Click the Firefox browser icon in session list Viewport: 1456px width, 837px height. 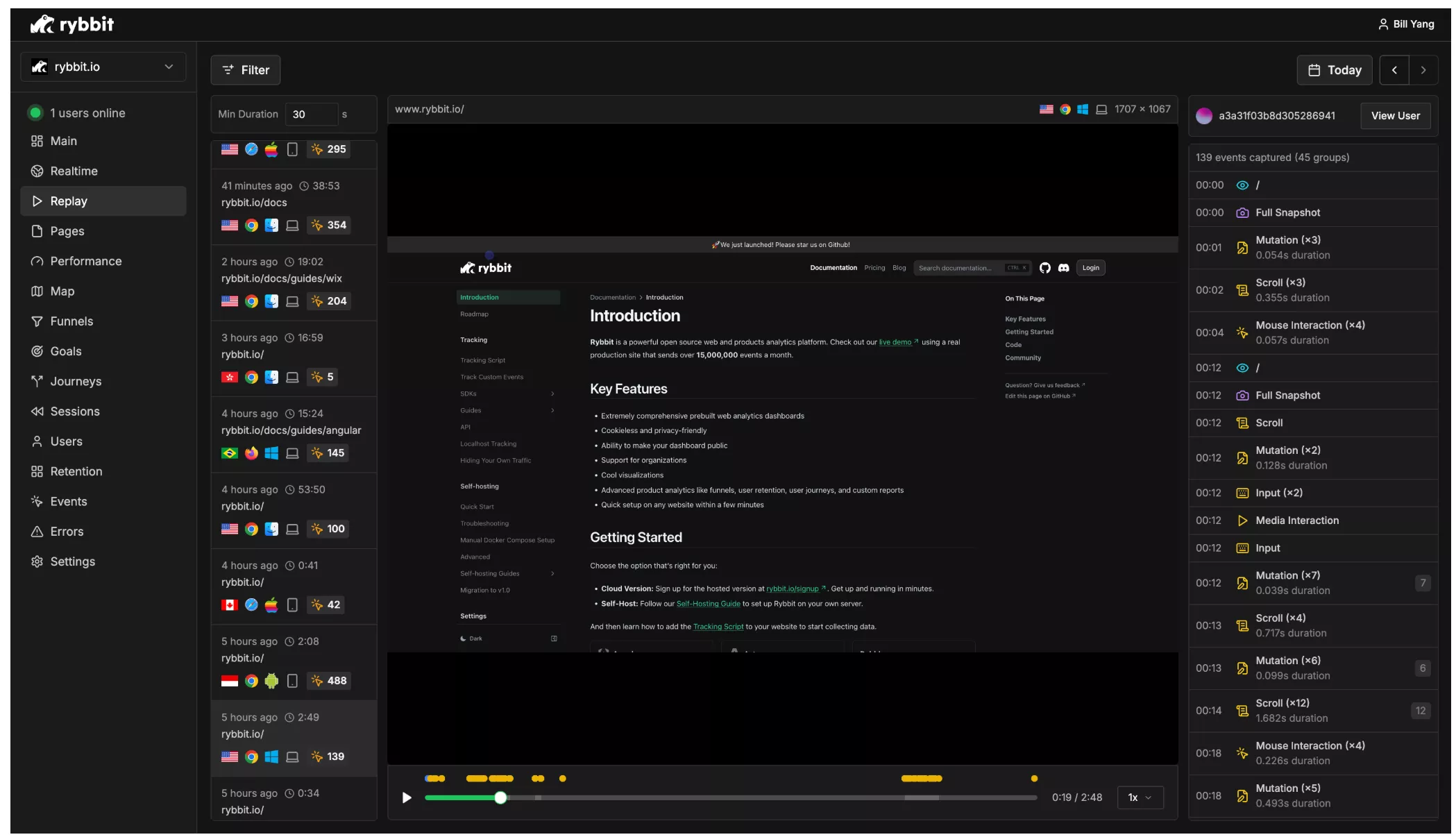[251, 453]
